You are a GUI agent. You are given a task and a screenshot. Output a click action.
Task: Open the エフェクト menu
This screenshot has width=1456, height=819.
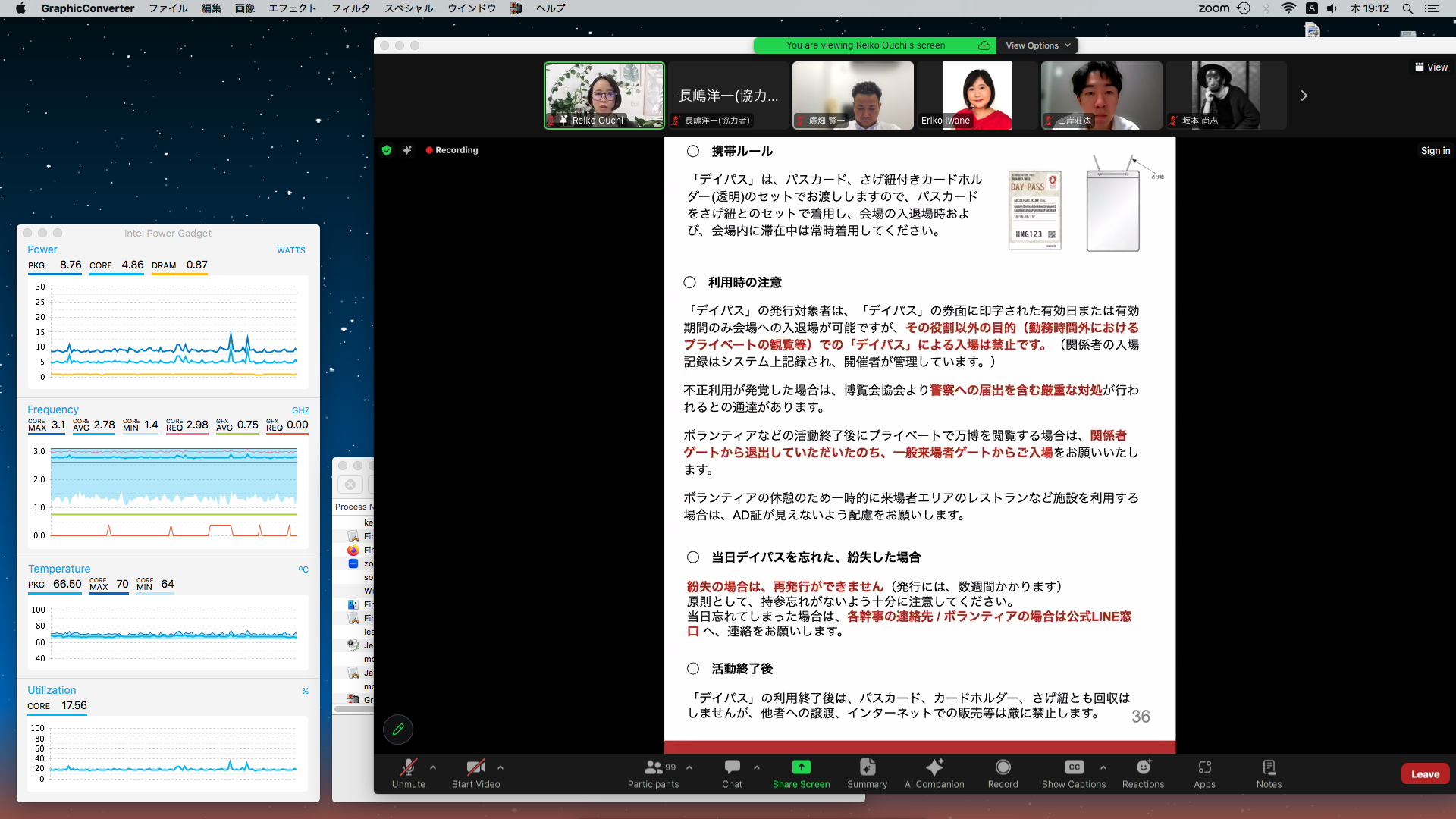292,8
